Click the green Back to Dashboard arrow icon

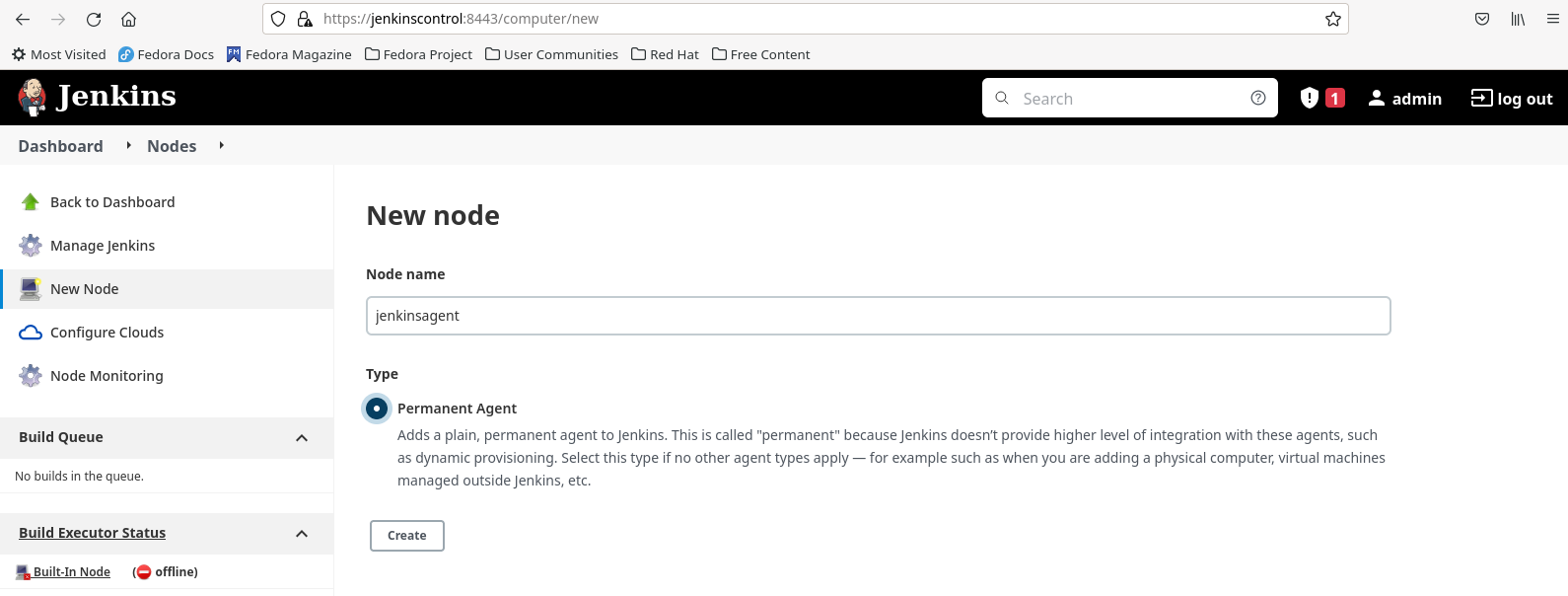31,202
